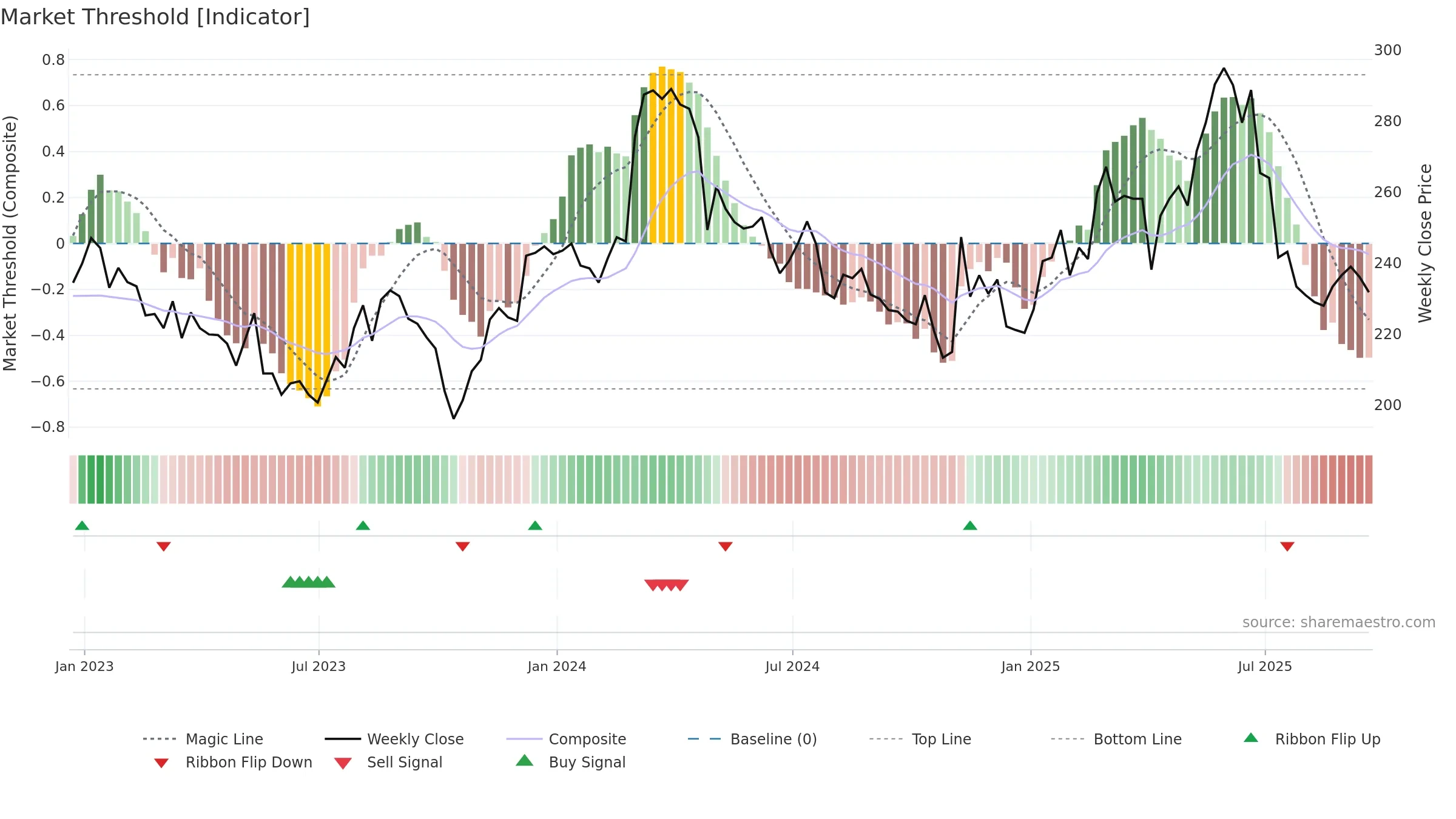Click the green Buy Signal triangle cluster
Viewport: 1456px width, 819px height.
[x=309, y=582]
